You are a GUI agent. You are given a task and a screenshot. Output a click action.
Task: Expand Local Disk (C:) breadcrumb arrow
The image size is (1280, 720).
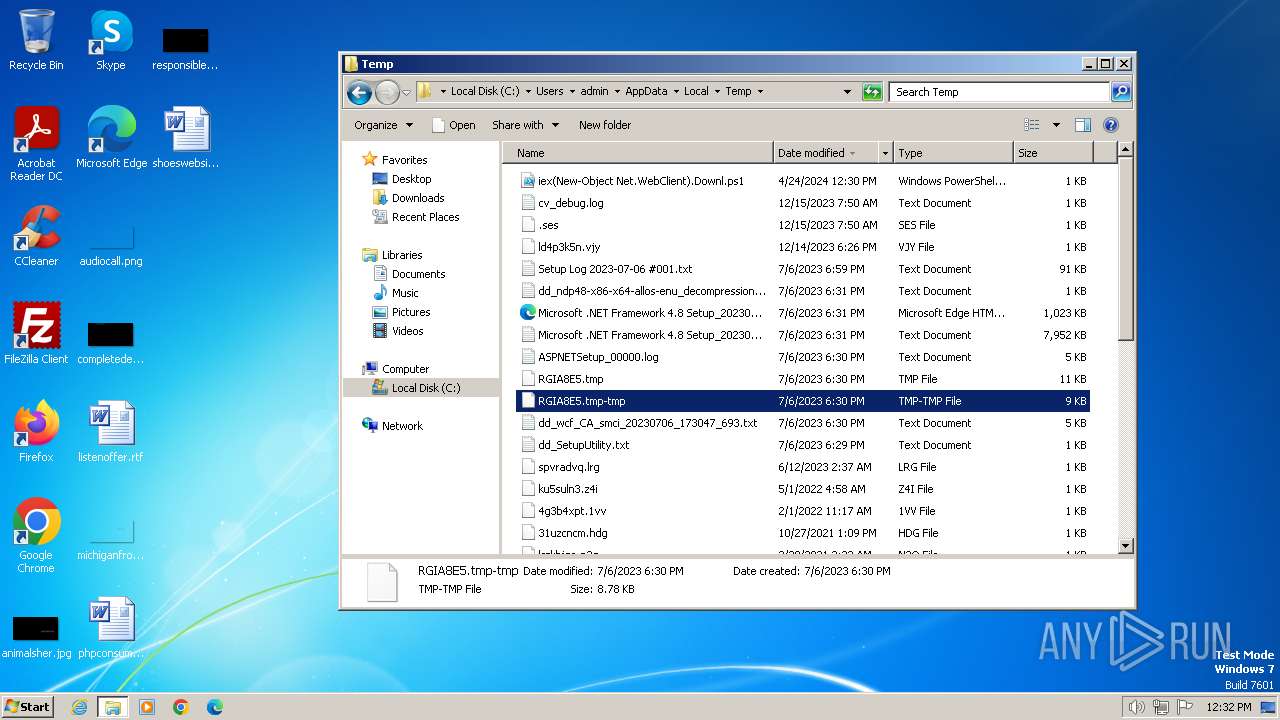[x=528, y=91]
